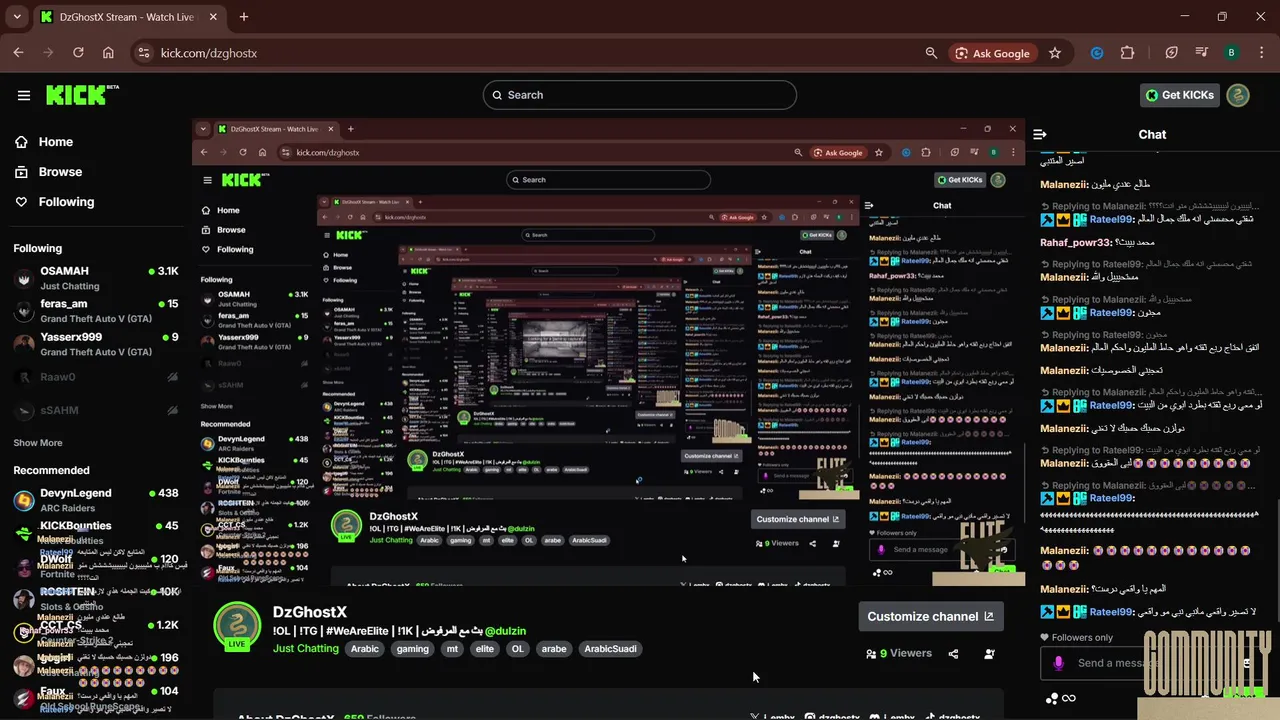Select the ArabicSaudi tag
The image size is (1280, 720).
pyautogui.click(x=610, y=649)
